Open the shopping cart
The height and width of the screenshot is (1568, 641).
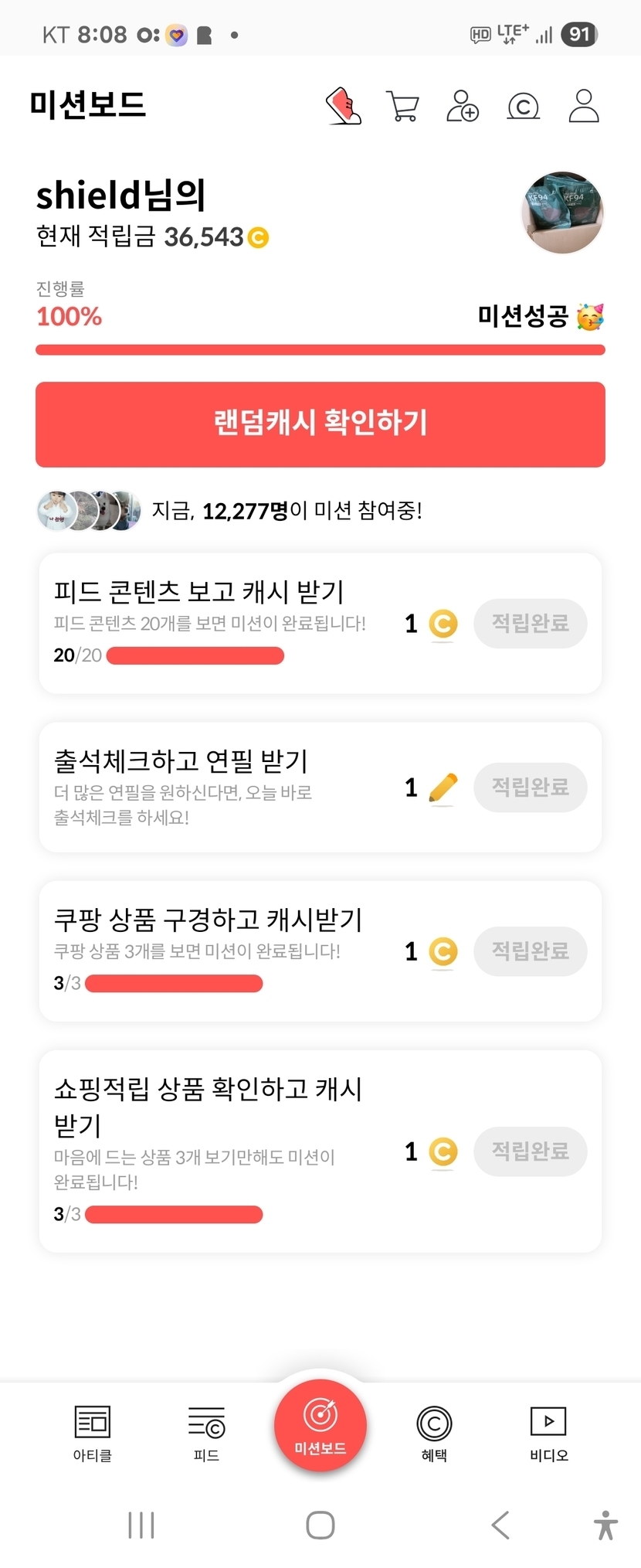coord(402,106)
